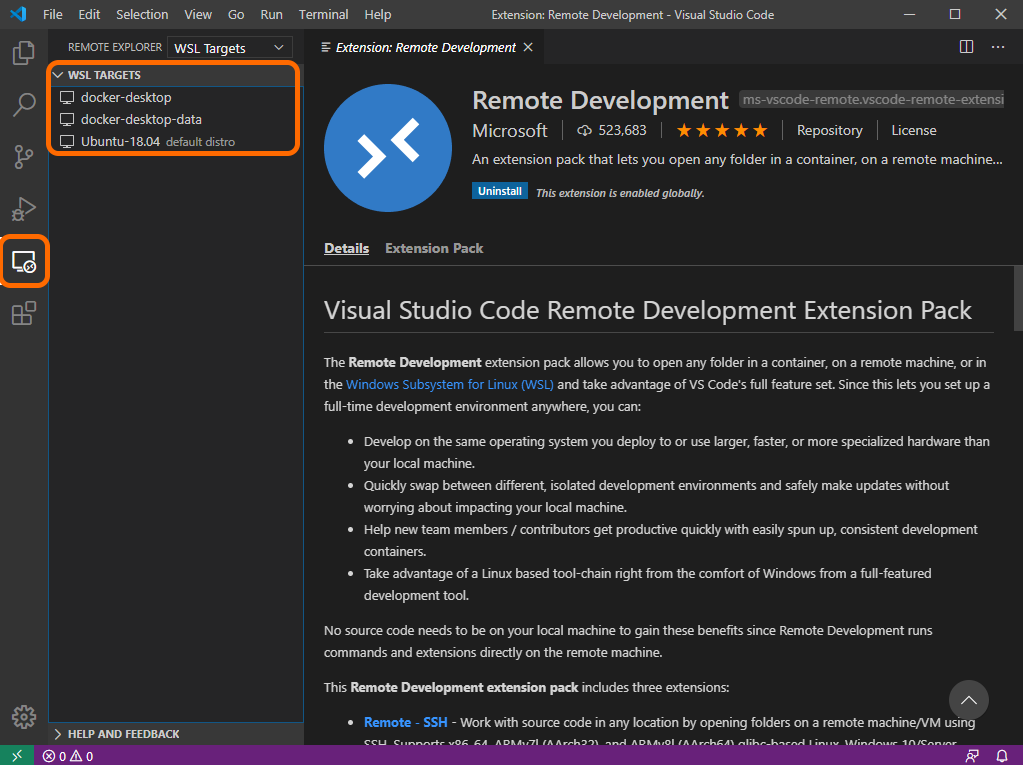1023x765 pixels.
Task: Open the Windows Subsystem for Linux link
Action: tap(450, 384)
